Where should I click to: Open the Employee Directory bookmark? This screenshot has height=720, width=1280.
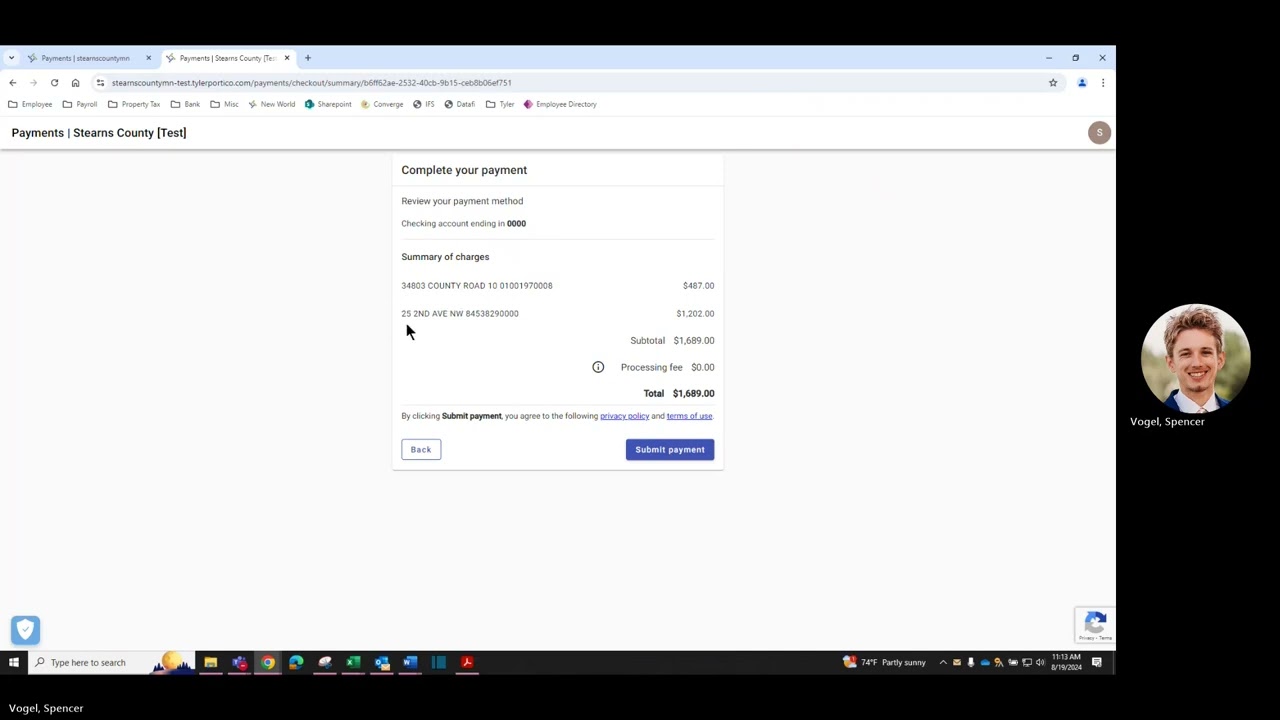[x=560, y=104]
